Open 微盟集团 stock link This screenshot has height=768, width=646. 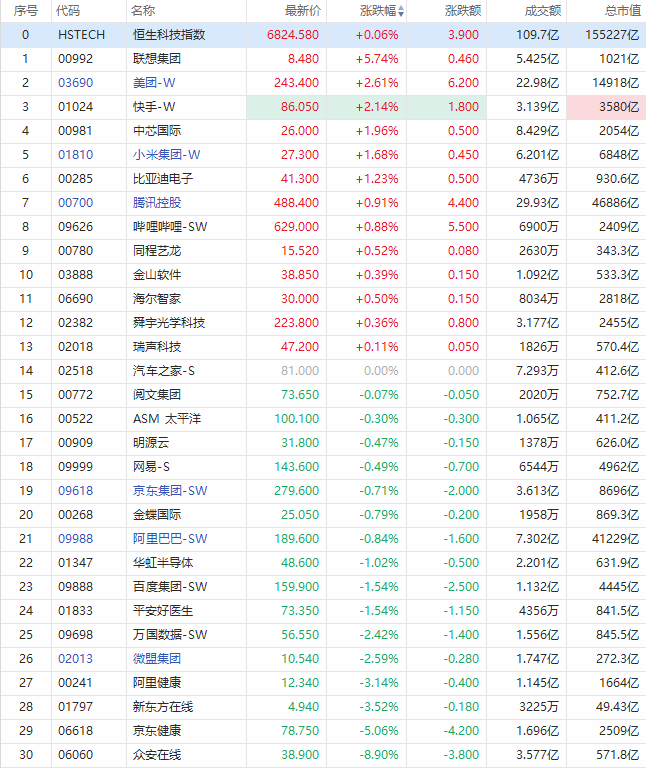[157, 659]
